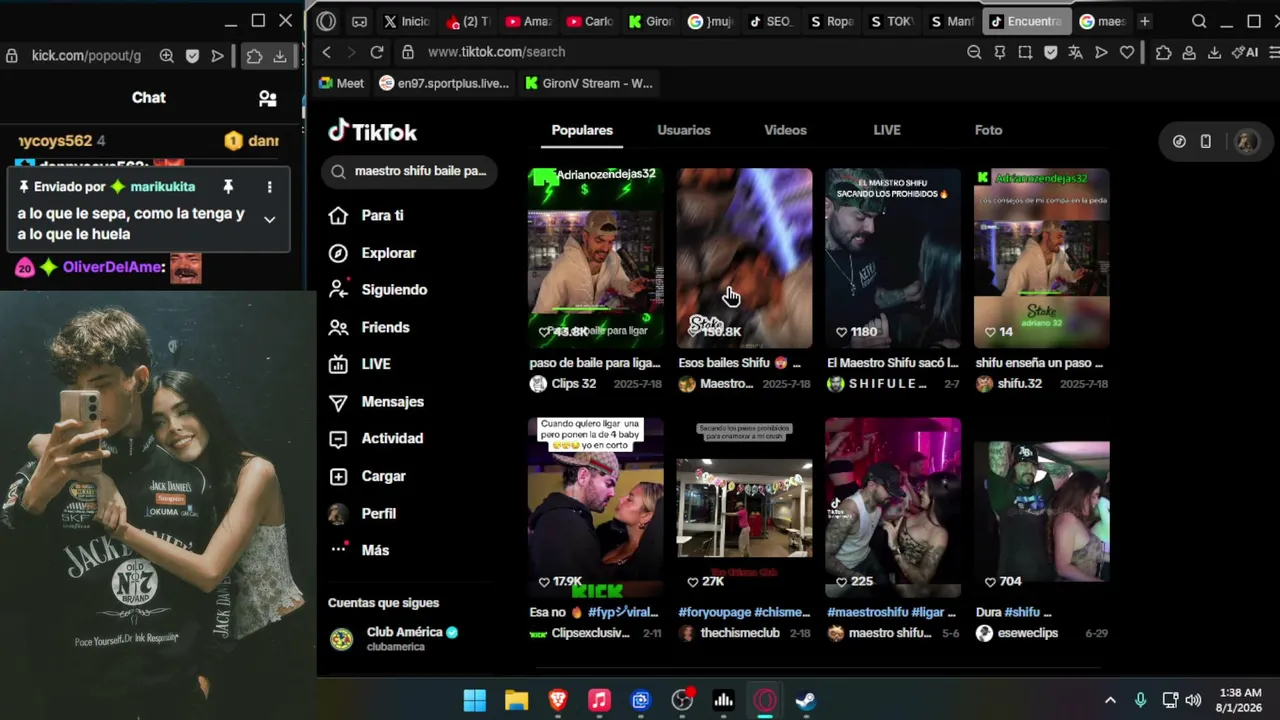Open thechismeclub author profile
The image size is (1280, 720).
(x=729, y=633)
